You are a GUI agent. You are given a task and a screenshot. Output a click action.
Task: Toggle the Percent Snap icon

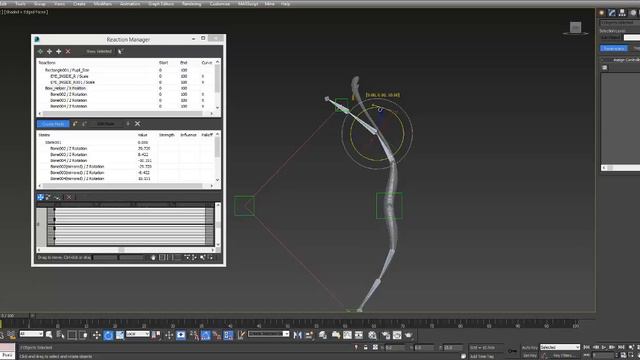tap(217, 335)
